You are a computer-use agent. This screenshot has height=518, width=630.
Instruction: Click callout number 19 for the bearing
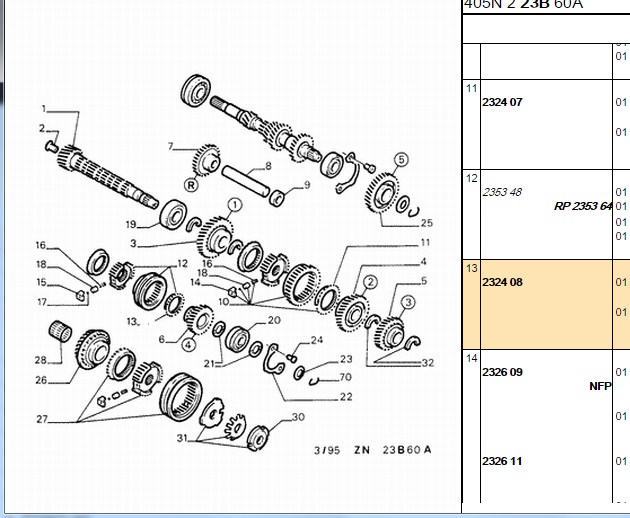pyautogui.click(x=131, y=224)
